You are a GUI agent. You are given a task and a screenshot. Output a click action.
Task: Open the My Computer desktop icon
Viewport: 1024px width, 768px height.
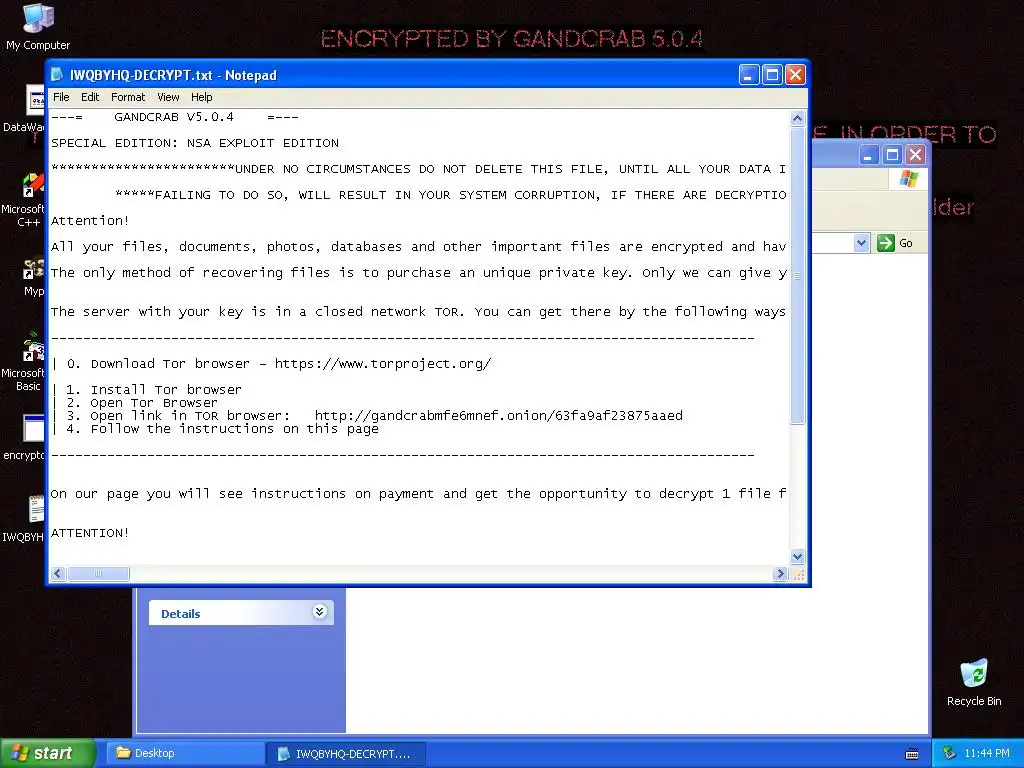pos(38,27)
